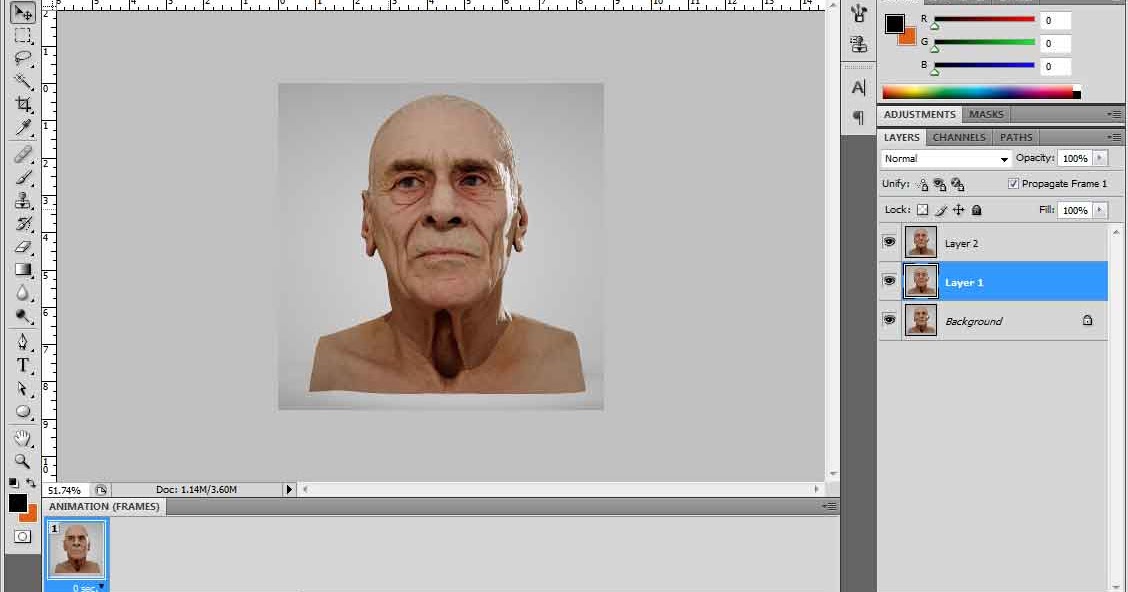Open the Fill slider arrow

pos(1099,210)
